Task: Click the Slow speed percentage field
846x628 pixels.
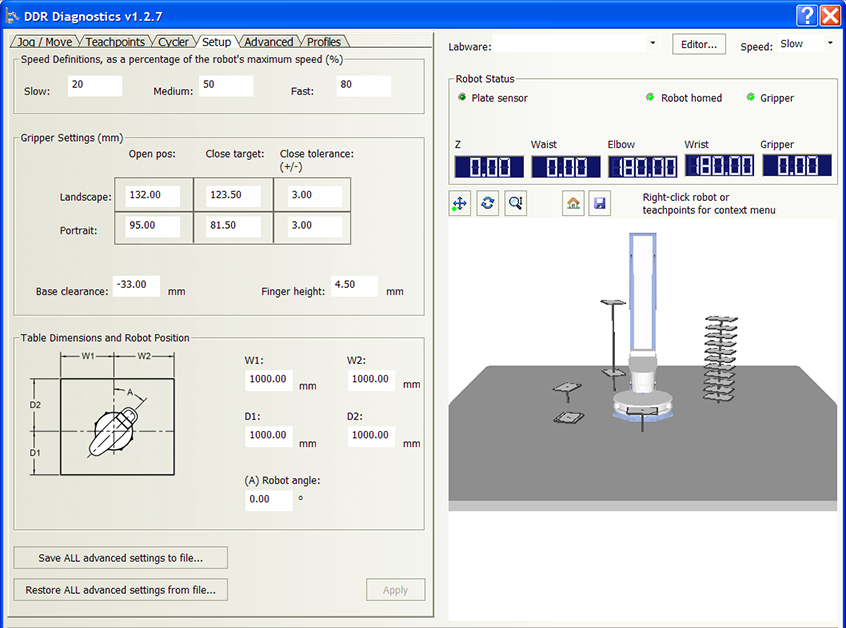Action: [94, 86]
